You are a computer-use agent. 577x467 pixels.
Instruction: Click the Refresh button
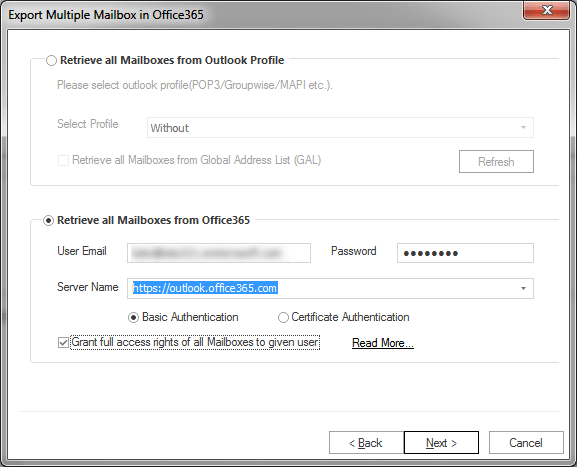click(x=496, y=162)
